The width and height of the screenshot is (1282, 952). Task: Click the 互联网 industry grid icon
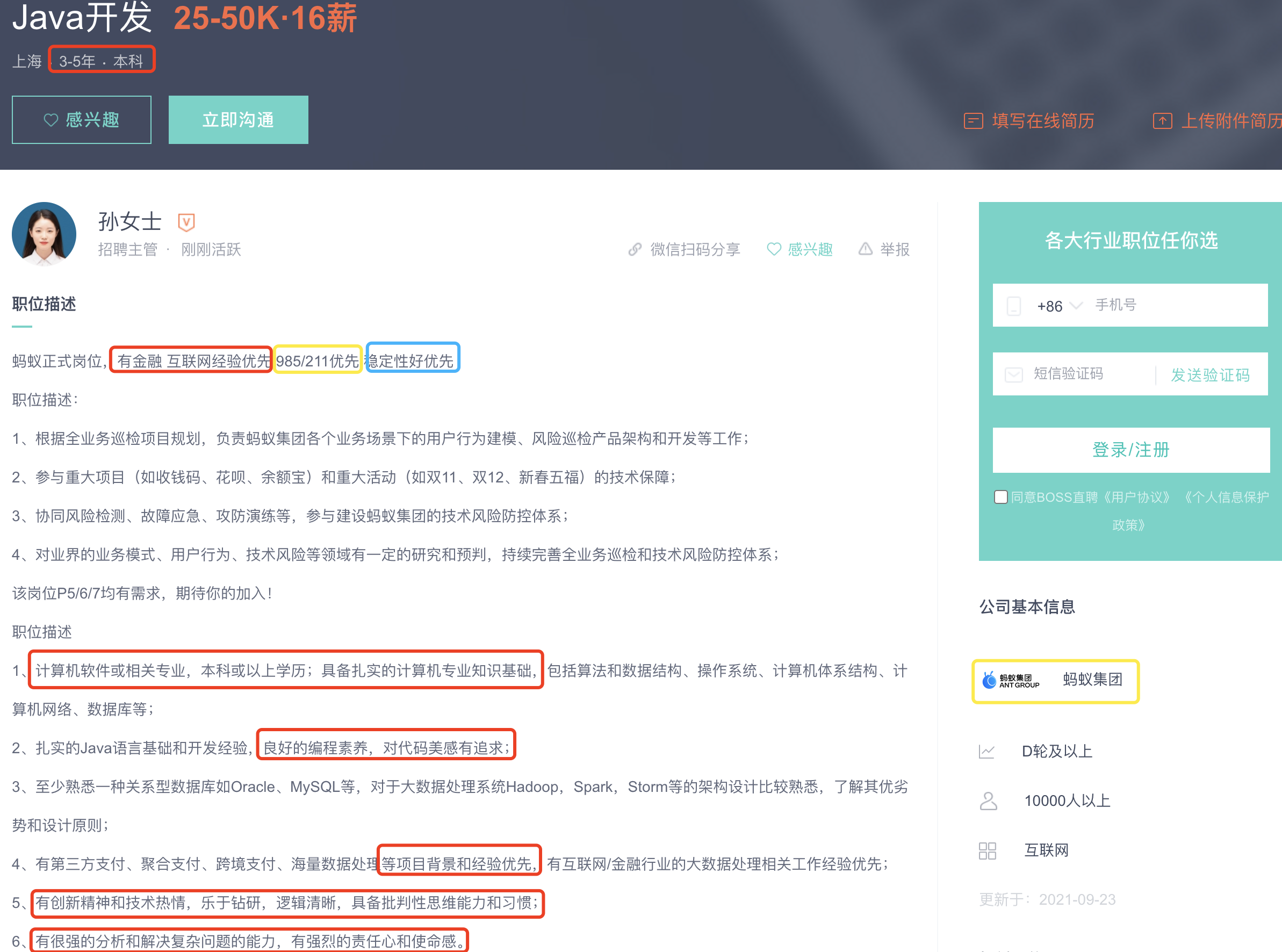click(987, 850)
